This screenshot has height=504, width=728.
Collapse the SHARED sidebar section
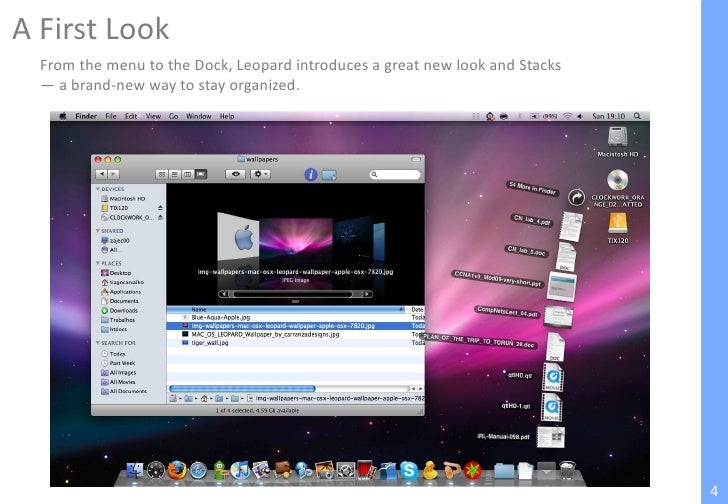[98, 231]
